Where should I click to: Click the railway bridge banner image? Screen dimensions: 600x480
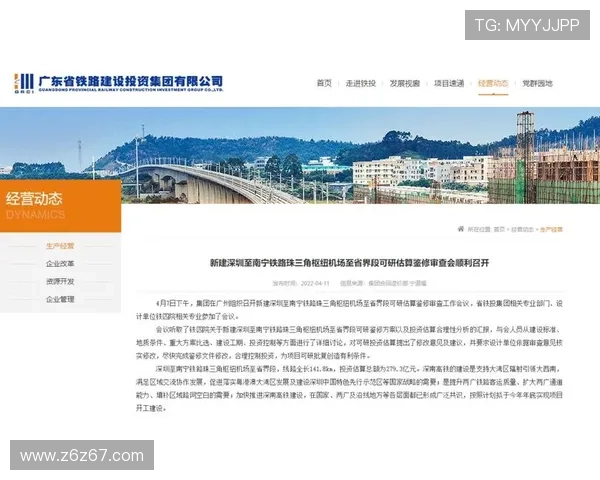click(x=300, y=155)
